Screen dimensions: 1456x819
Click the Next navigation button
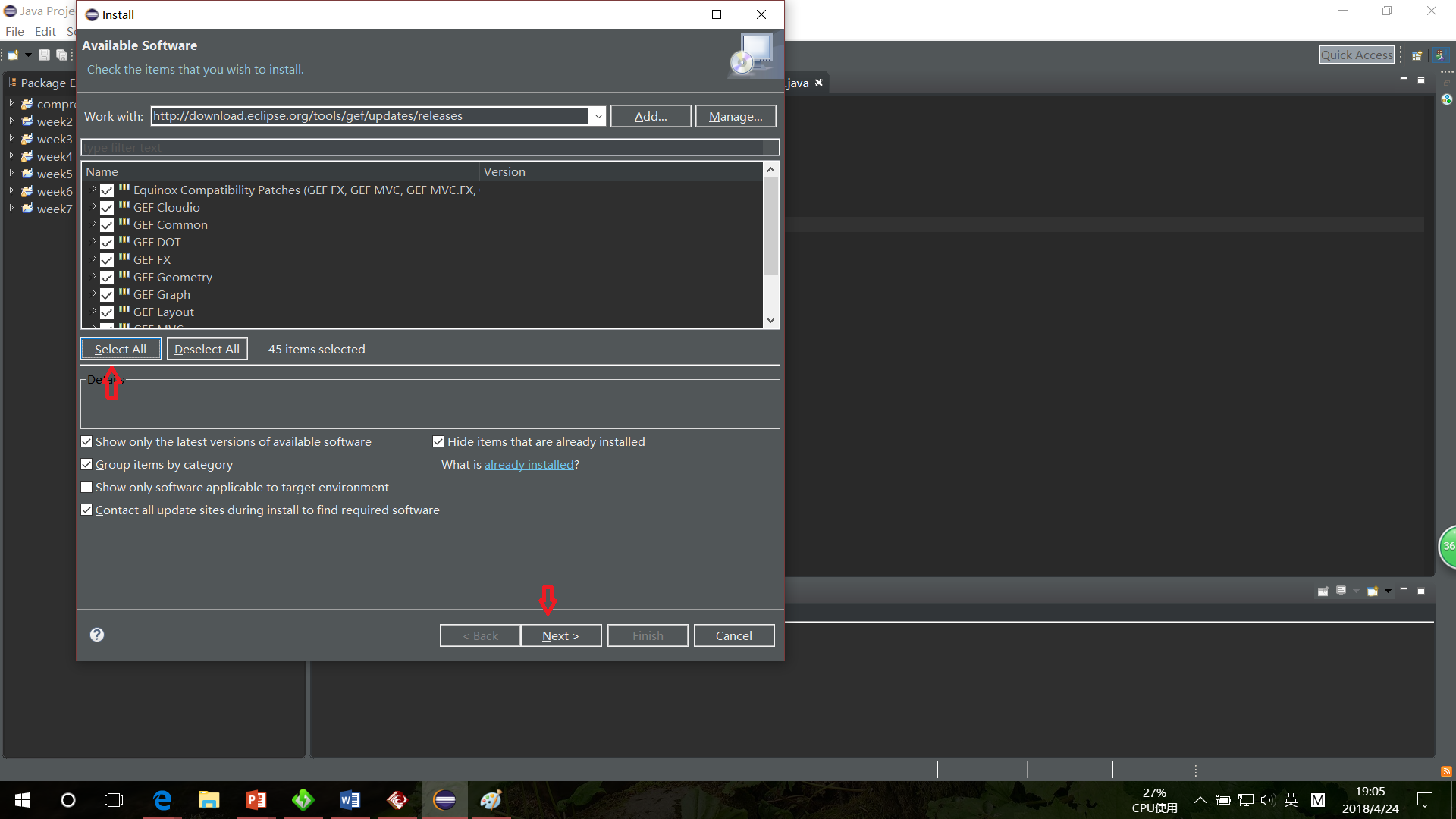click(561, 635)
